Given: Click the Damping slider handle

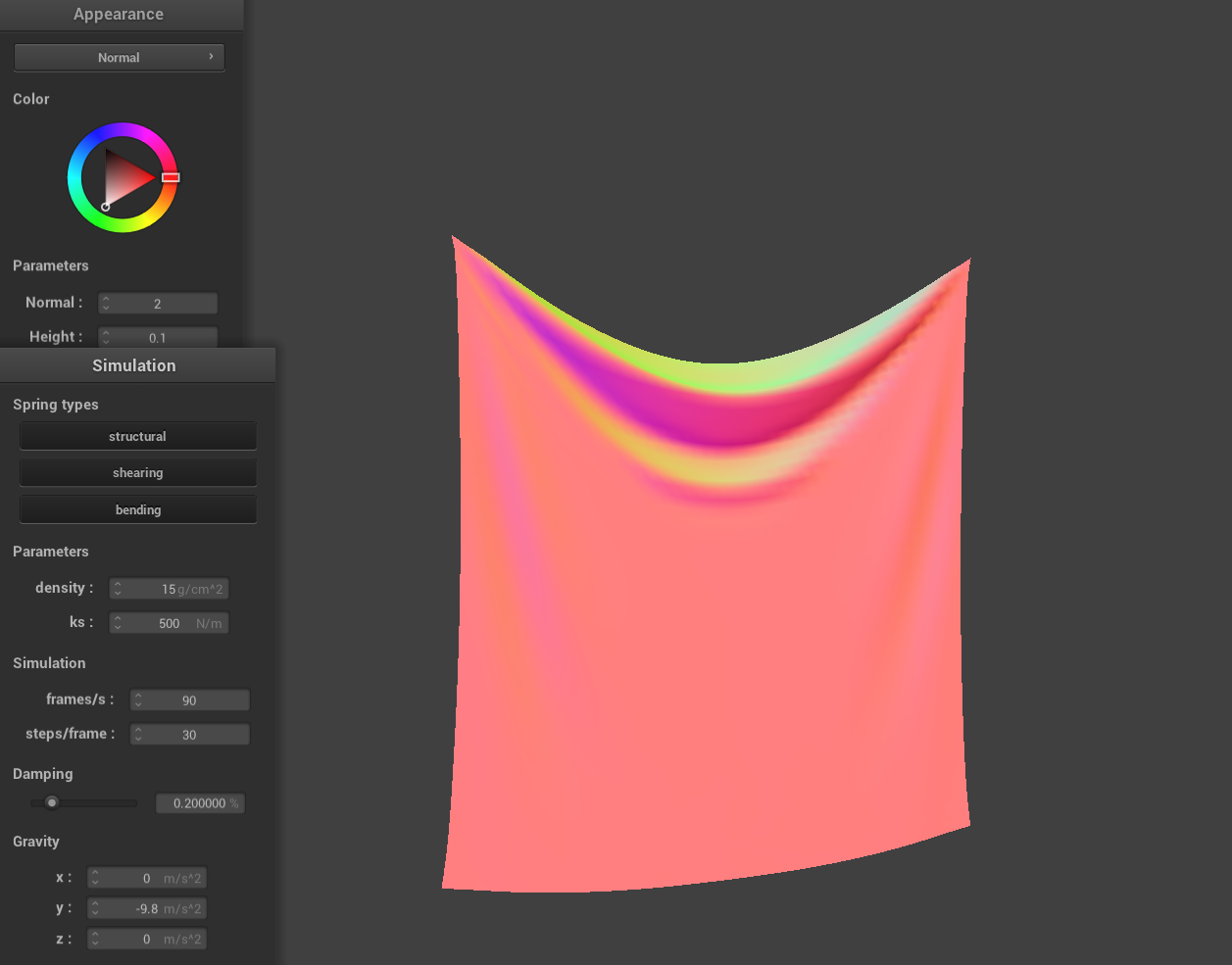Looking at the screenshot, I should tap(52, 802).
